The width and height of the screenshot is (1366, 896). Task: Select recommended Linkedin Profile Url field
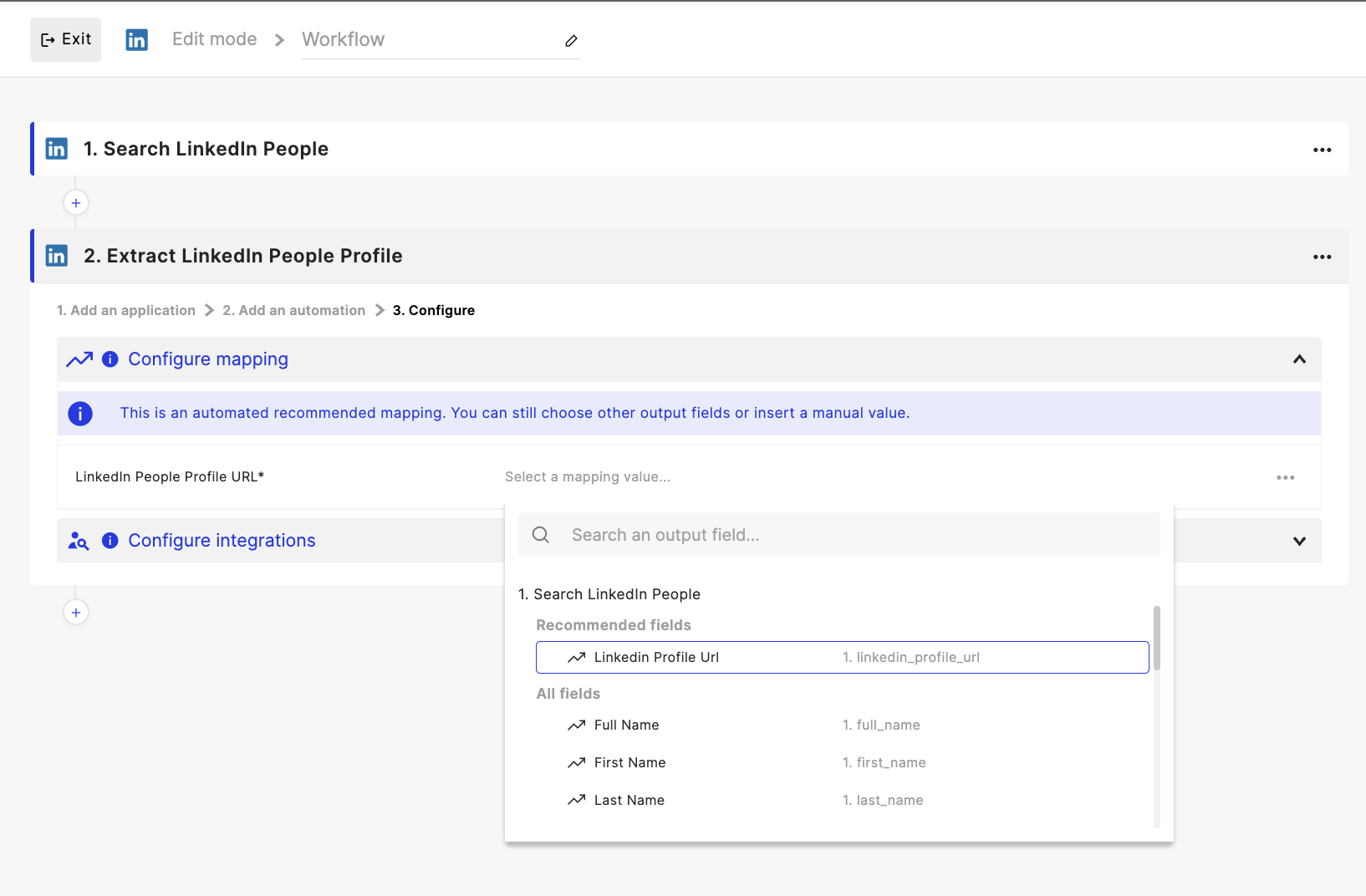843,658
